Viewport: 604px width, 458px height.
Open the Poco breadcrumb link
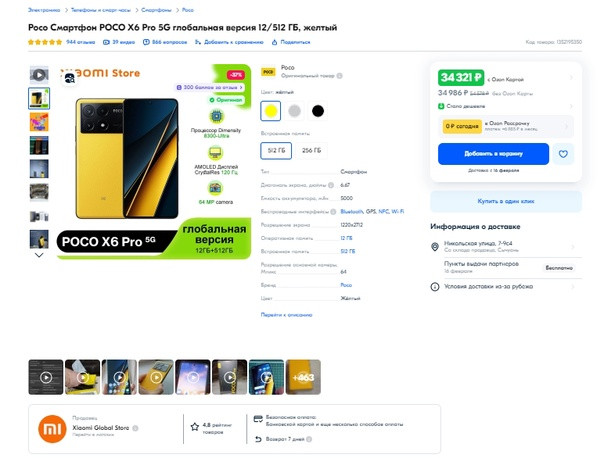(x=188, y=10)
